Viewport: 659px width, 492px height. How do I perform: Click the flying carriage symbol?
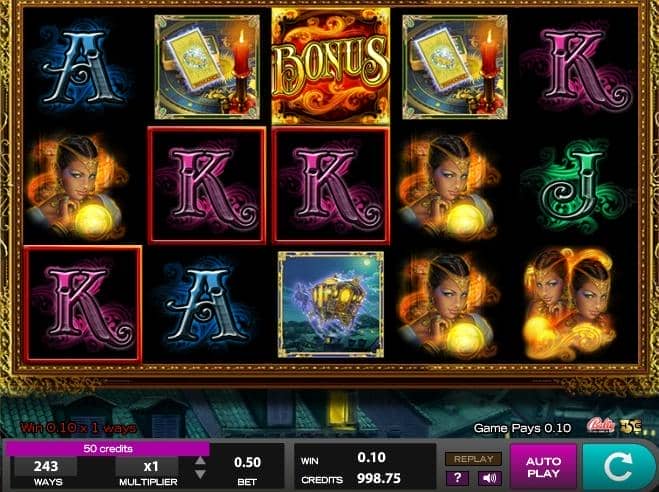pyautogui.click(x=331, y=305)
